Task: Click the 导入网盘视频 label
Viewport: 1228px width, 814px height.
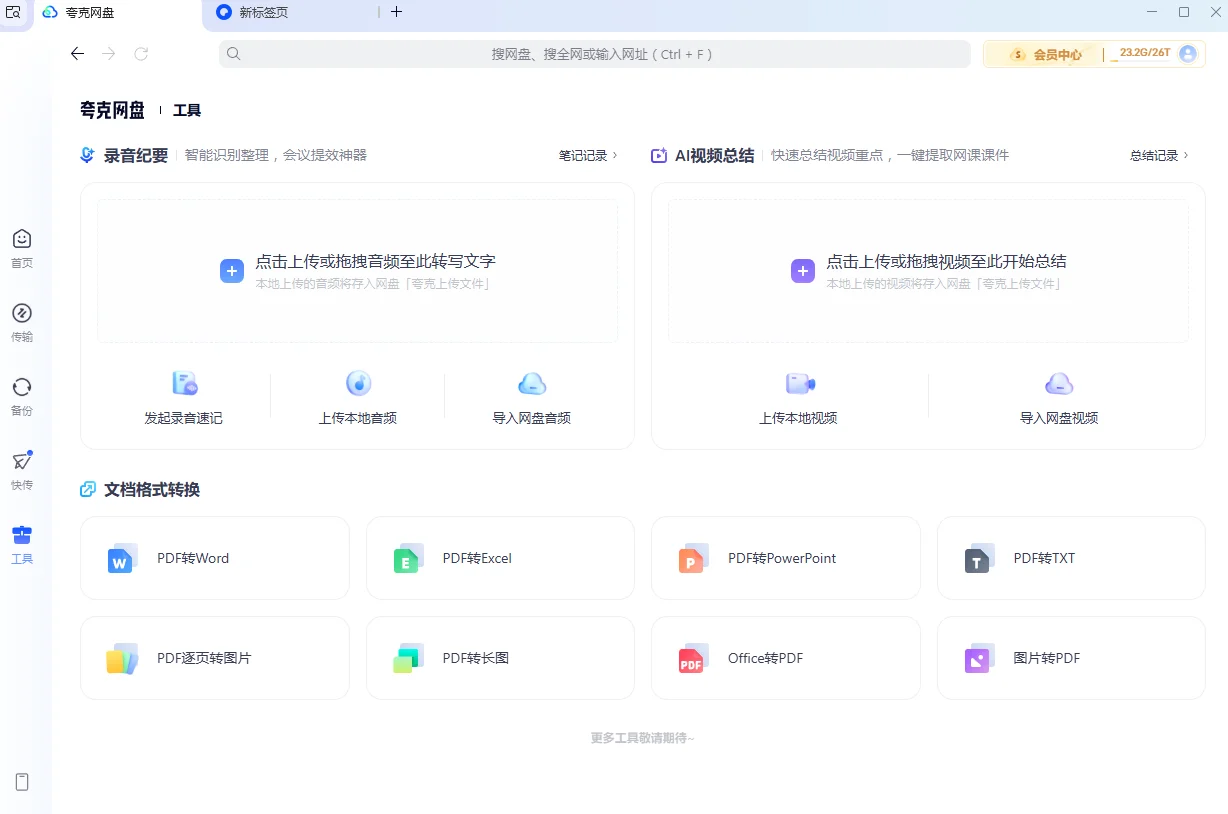Action: (1059, 418)
